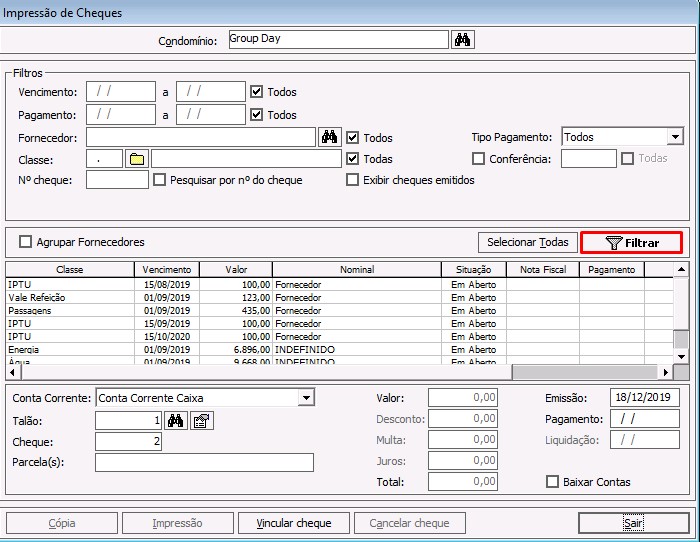Click bottom Pagamento date field
700x542 pixels.
pos(645,419)
